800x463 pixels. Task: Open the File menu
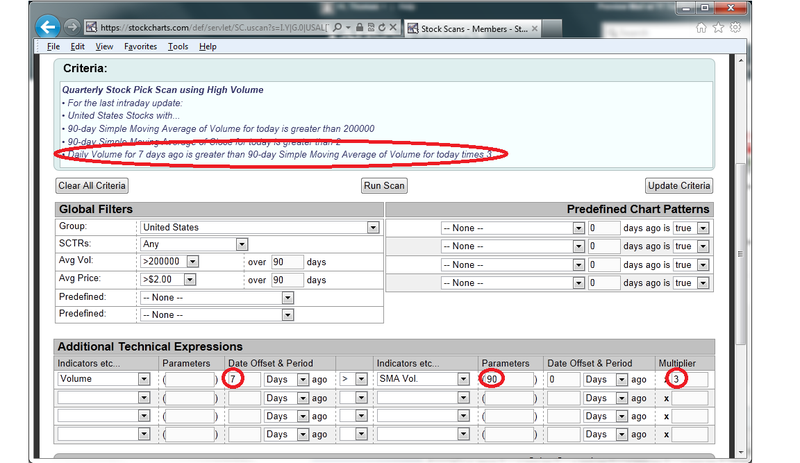tap(53, 46)
